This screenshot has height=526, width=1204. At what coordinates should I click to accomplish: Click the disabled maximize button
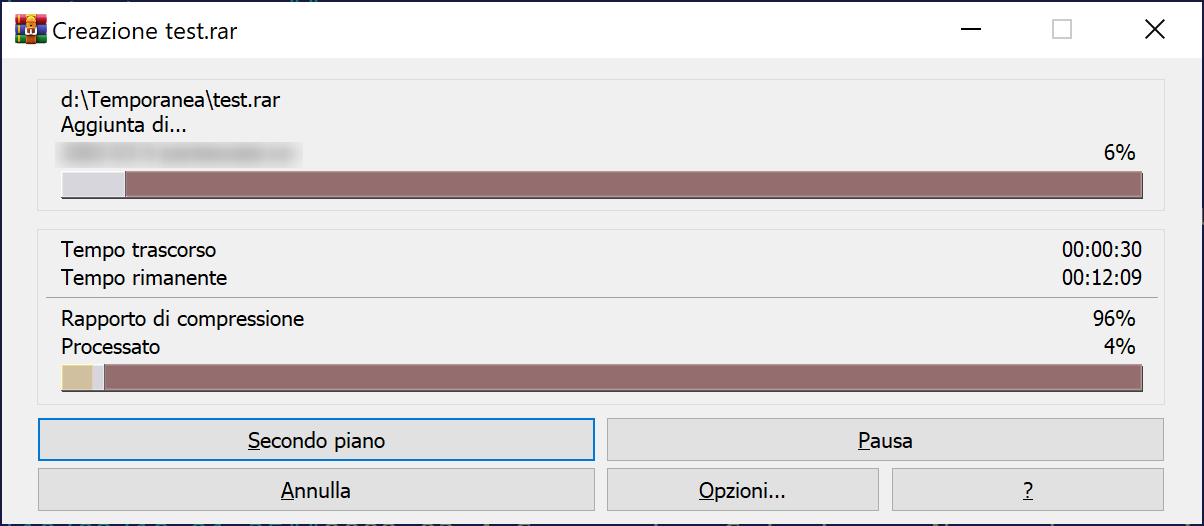pos(1062,30)
